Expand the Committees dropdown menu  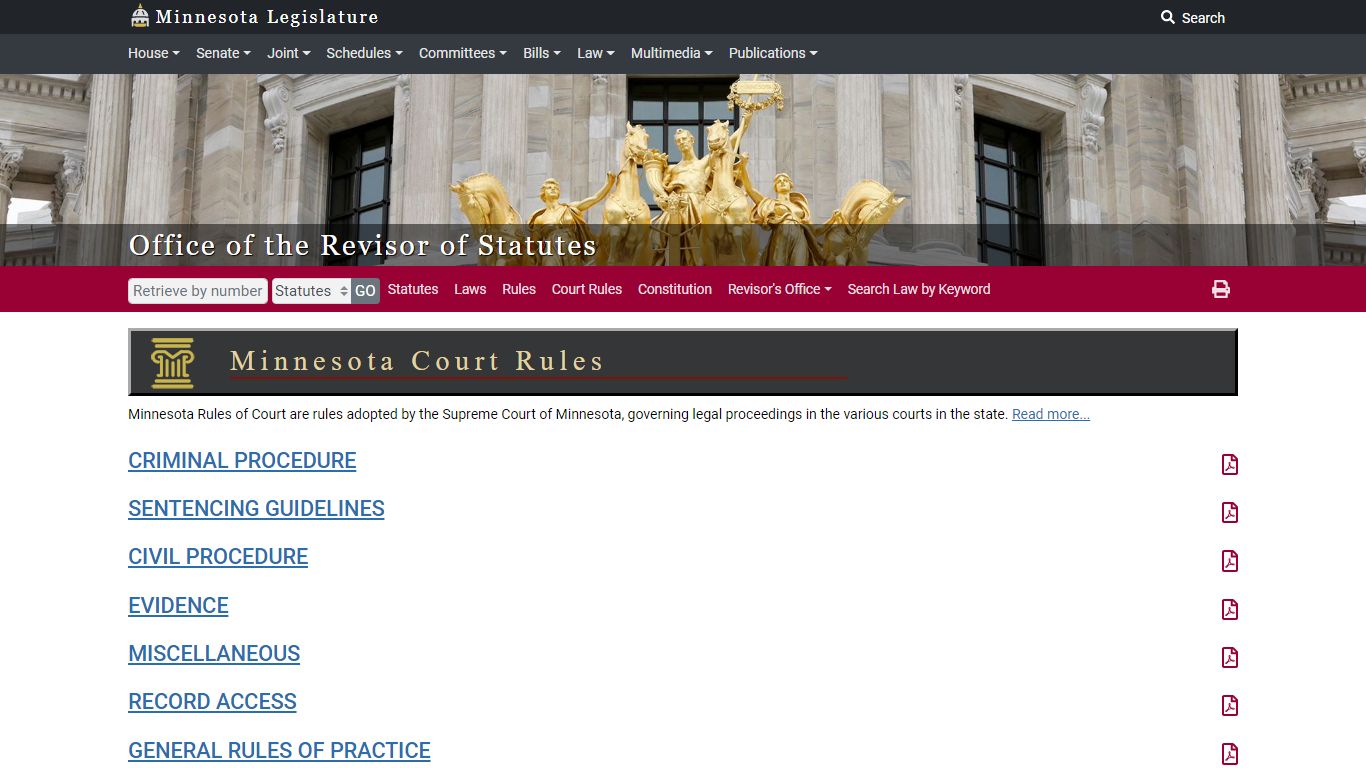click(462, 53)
